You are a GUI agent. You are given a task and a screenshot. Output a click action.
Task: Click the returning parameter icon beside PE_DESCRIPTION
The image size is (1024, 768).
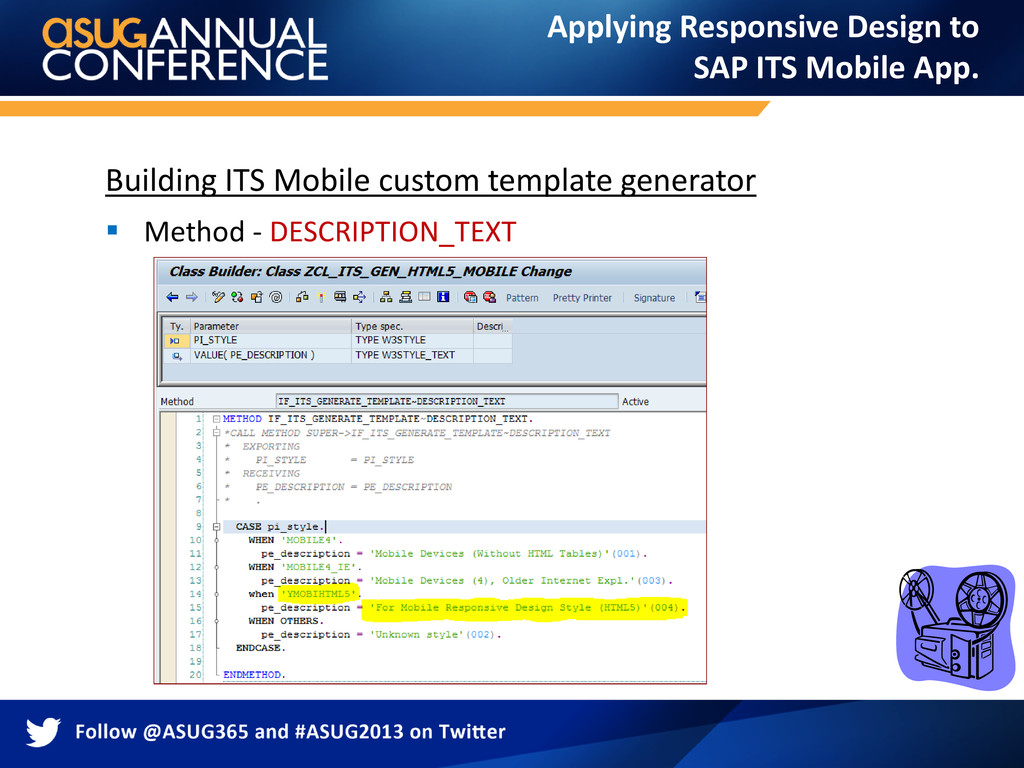pyautogui.click(x=176, y=356)
